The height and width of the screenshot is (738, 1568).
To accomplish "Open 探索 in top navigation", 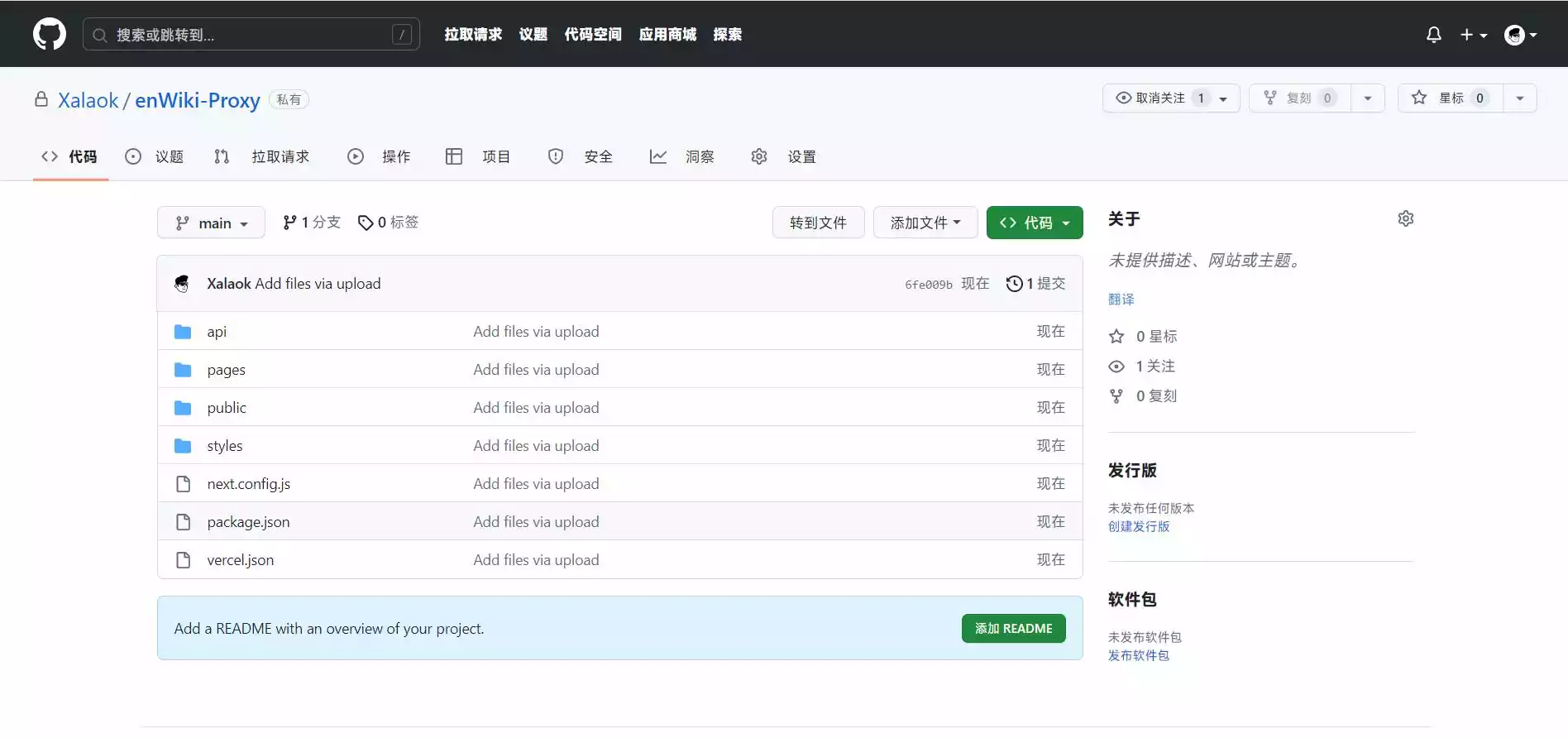I will tap(728, 35).
